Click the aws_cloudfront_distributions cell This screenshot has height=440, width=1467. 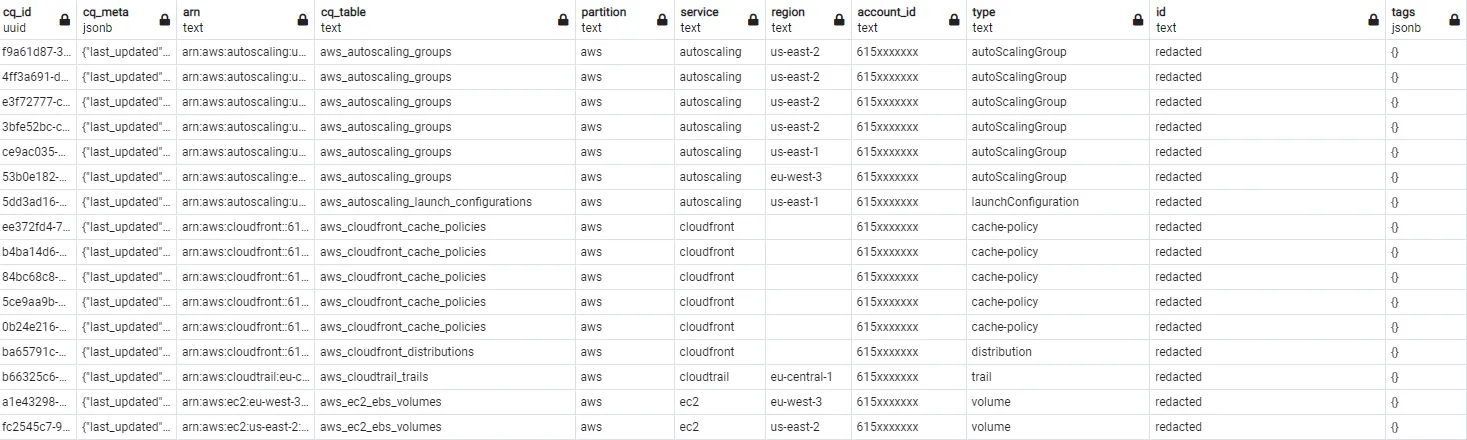(397, 352)
